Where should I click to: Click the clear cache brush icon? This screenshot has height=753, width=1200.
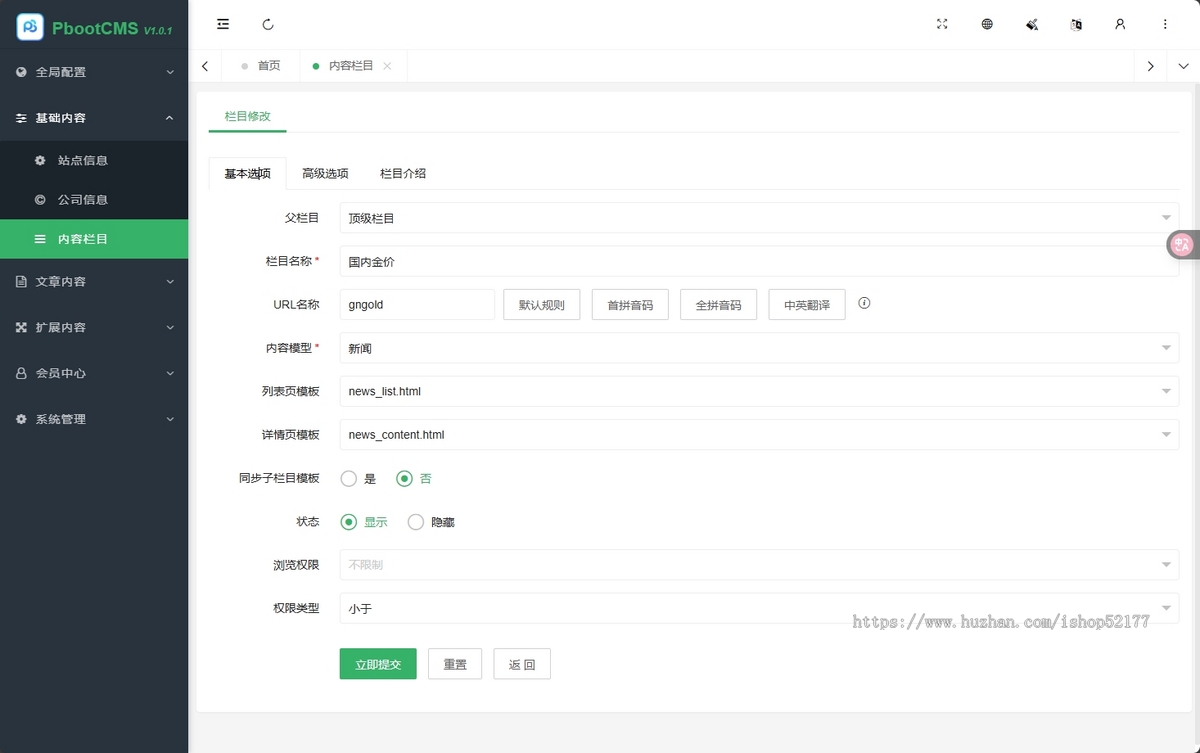pos(1032,24)
